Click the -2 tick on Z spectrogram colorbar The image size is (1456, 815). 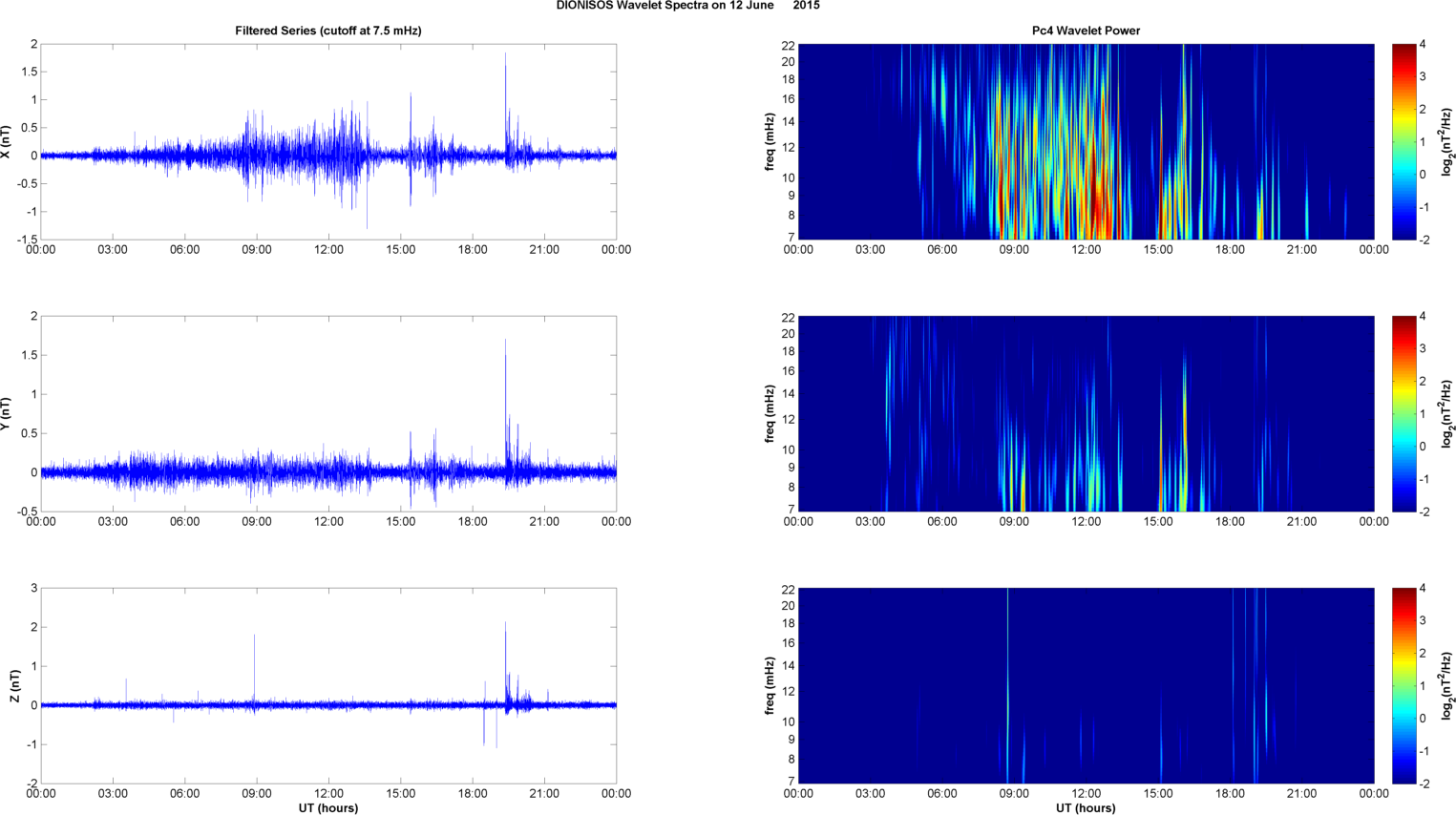click(1423, 784)
